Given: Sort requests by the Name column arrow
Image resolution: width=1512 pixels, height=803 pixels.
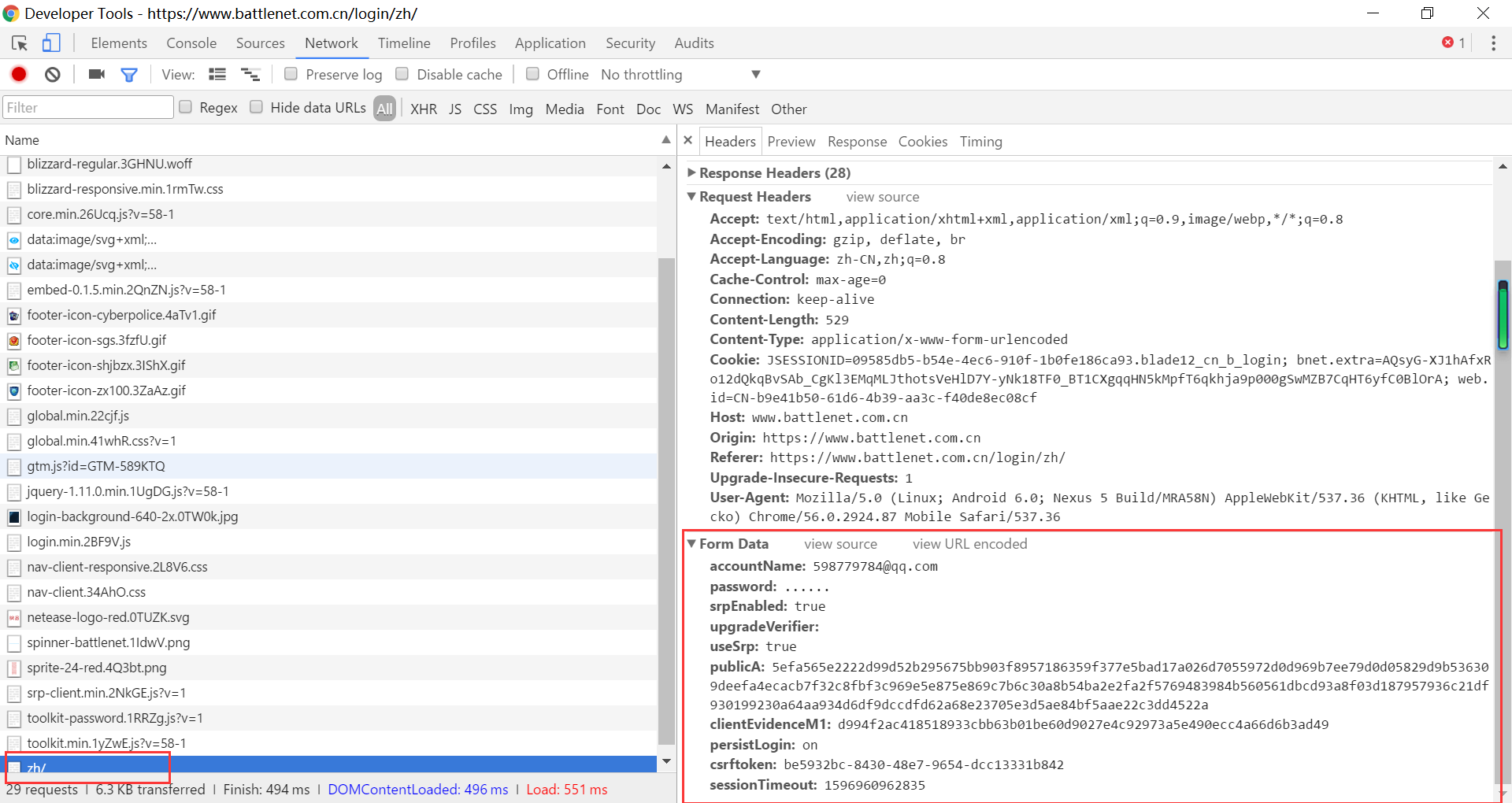Looking at the screenshot, I should point(666,140).
